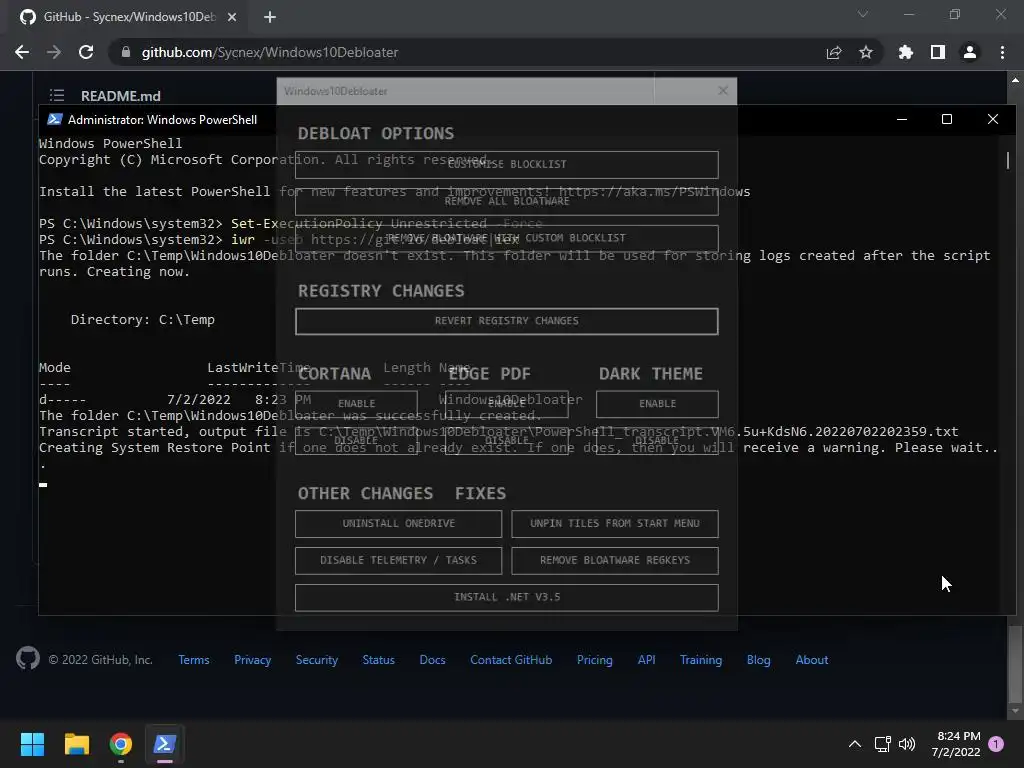Click GitHub octocat footer logo

(28, 658)
